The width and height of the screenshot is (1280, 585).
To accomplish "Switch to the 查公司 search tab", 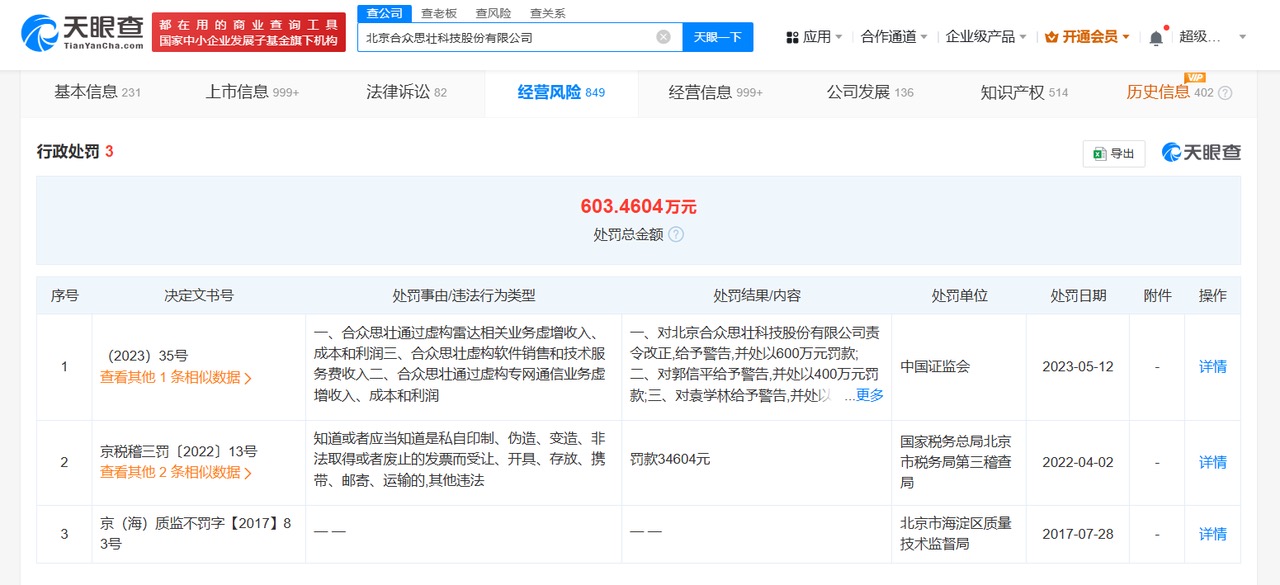I will click(384, 13).
